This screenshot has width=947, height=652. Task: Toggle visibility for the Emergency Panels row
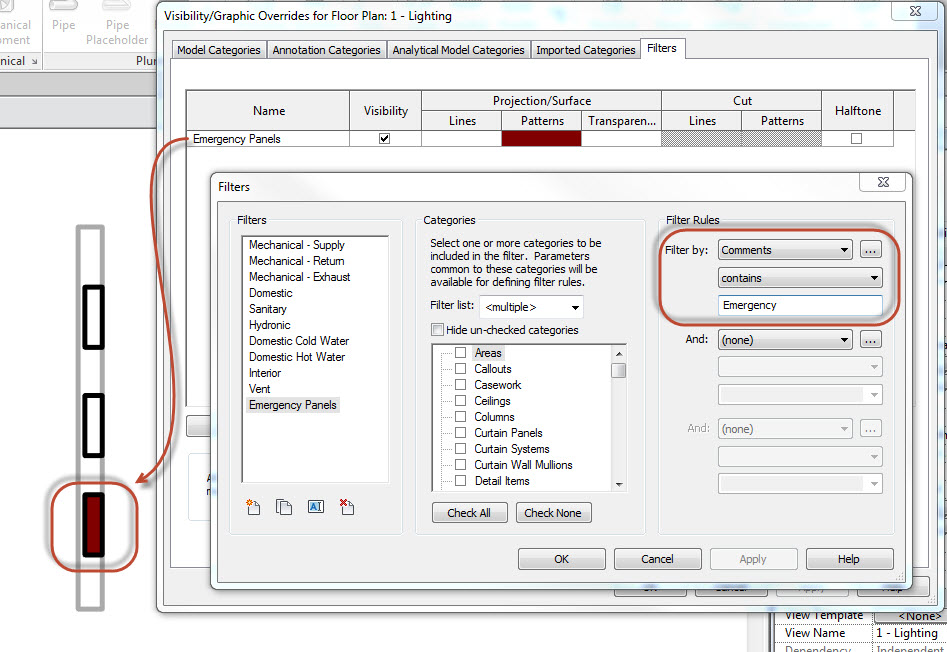tap(384, 139)
